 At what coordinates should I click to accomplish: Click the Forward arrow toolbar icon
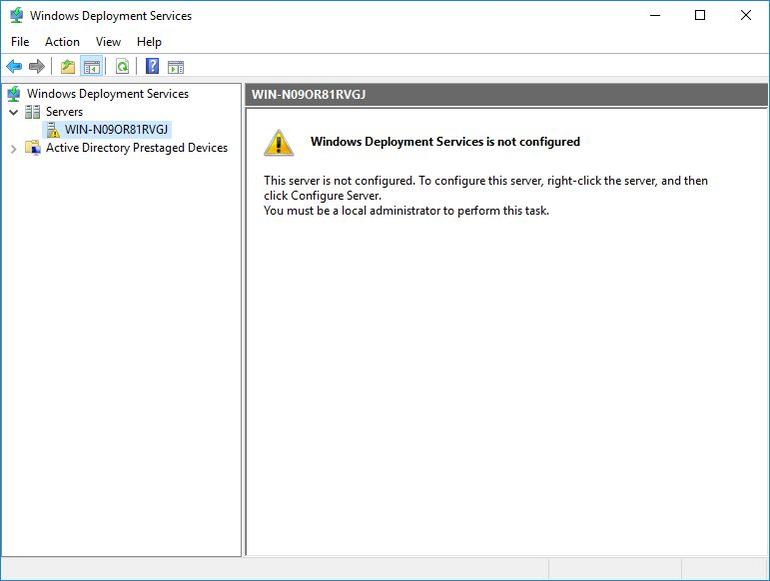[x=37, y=66]
